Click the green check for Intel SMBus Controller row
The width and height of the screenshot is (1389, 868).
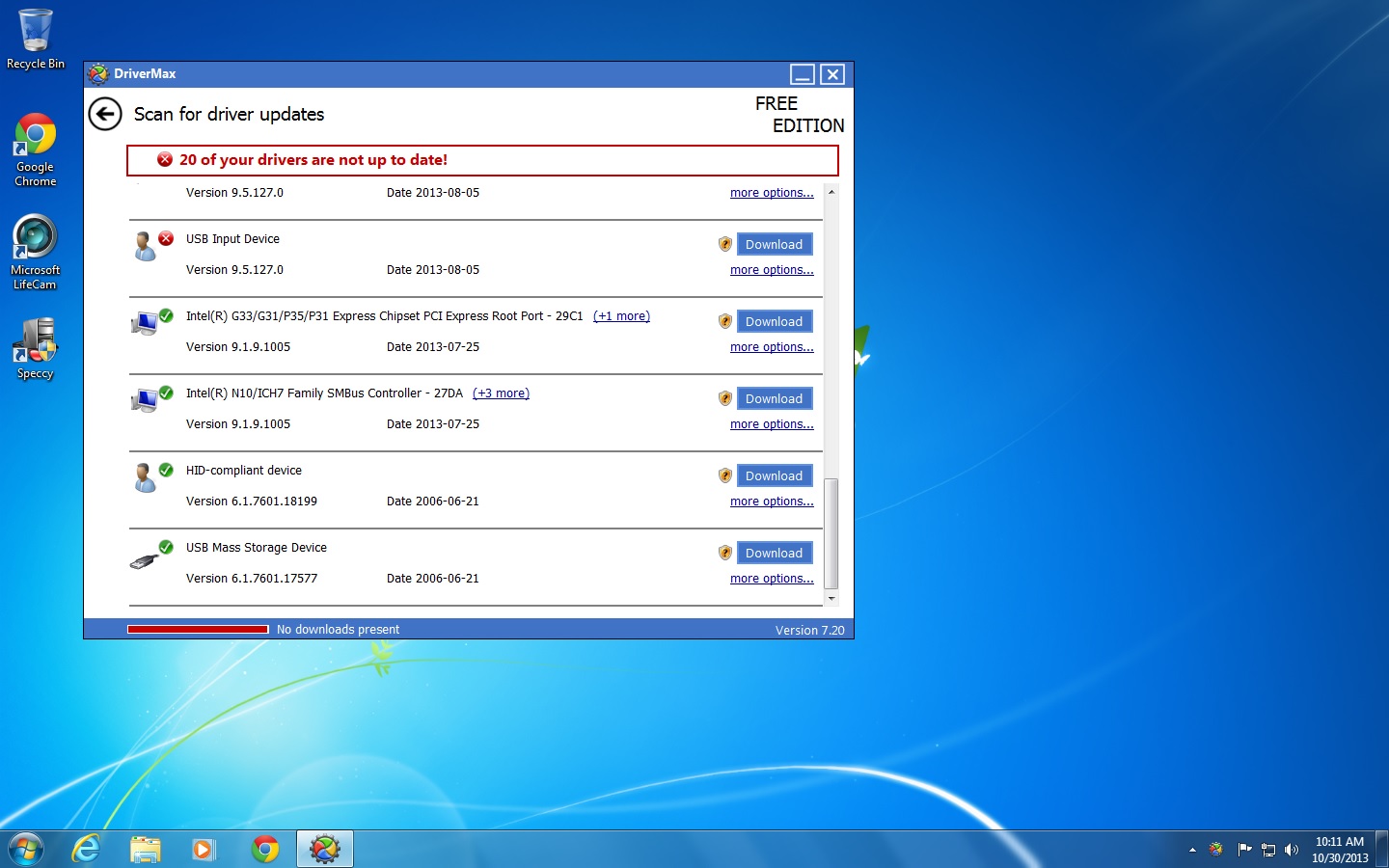pyautogui.click(x=166, y=393)
